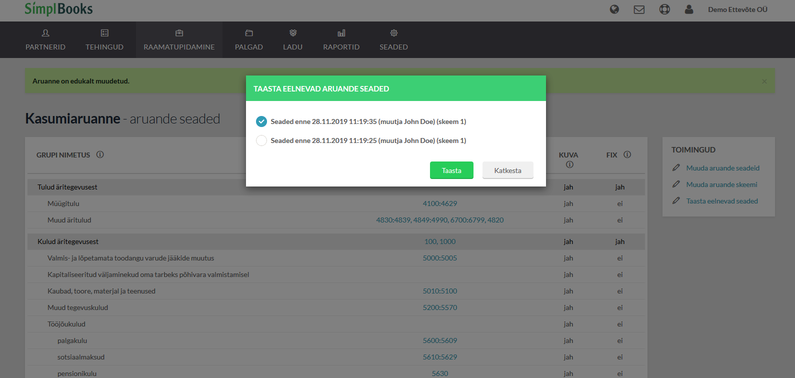Click Muud äritulud account ranges

pyautogui.click(x=440, y=220)
